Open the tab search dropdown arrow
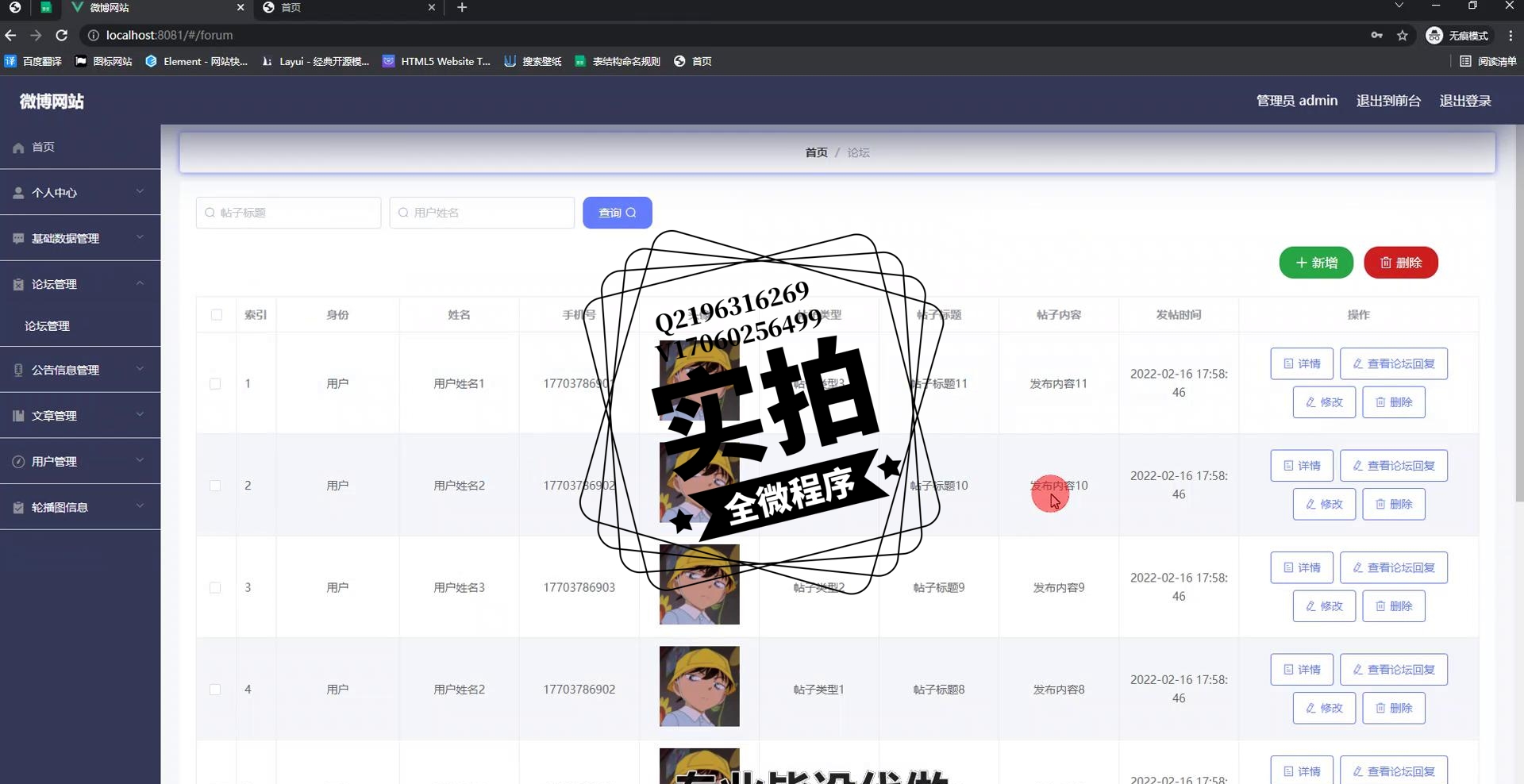This screenshot has width=1524, height=784. click(1399, 6)
